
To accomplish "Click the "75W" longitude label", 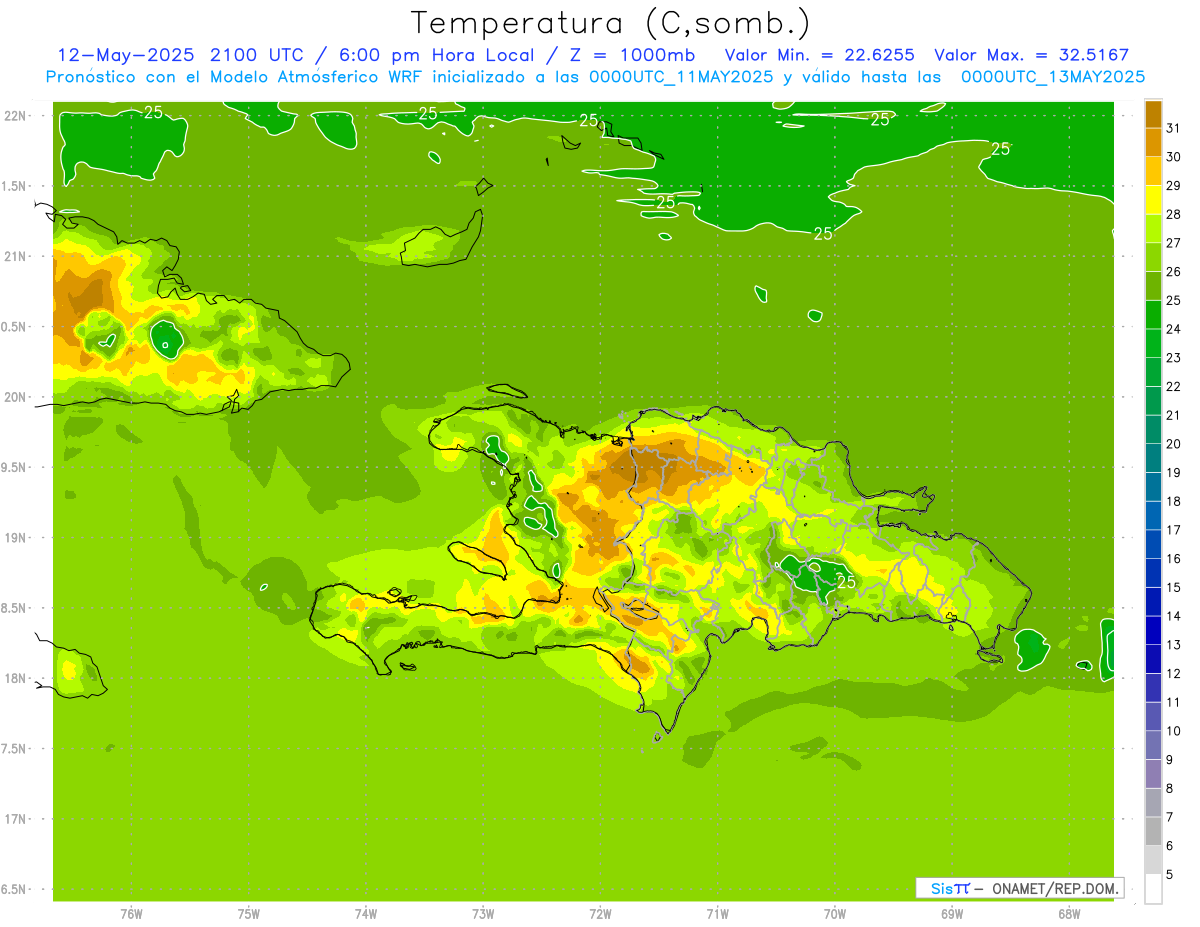I will 249,914.
